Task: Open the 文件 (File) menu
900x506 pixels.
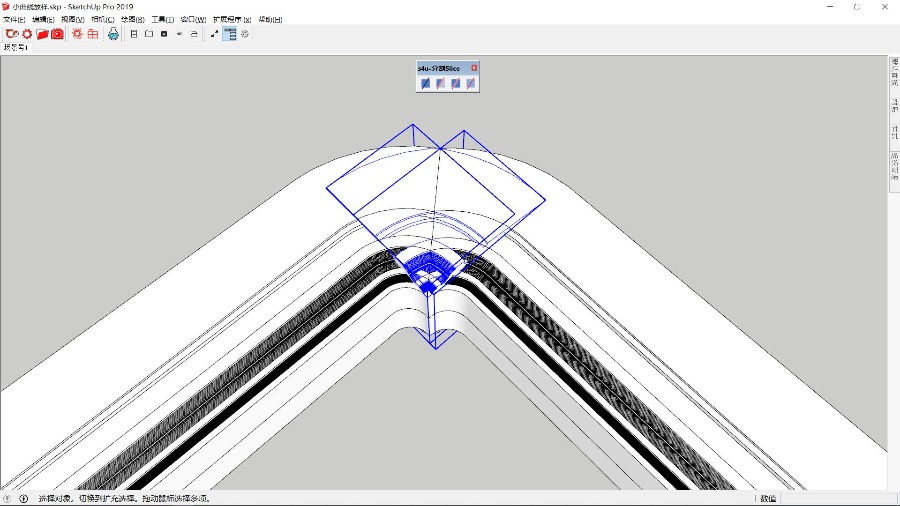Action: [14, 20]
